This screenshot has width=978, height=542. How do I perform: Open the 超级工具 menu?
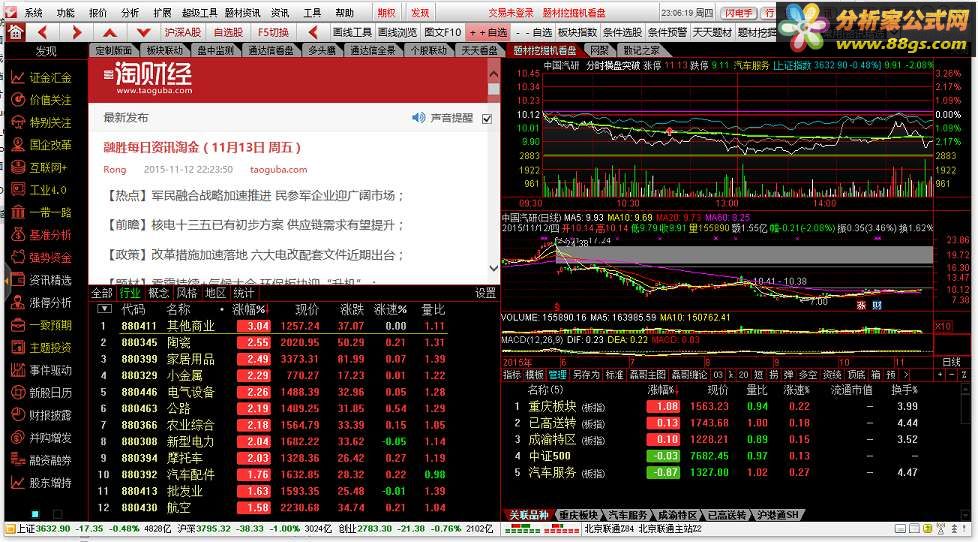(200, 12)
